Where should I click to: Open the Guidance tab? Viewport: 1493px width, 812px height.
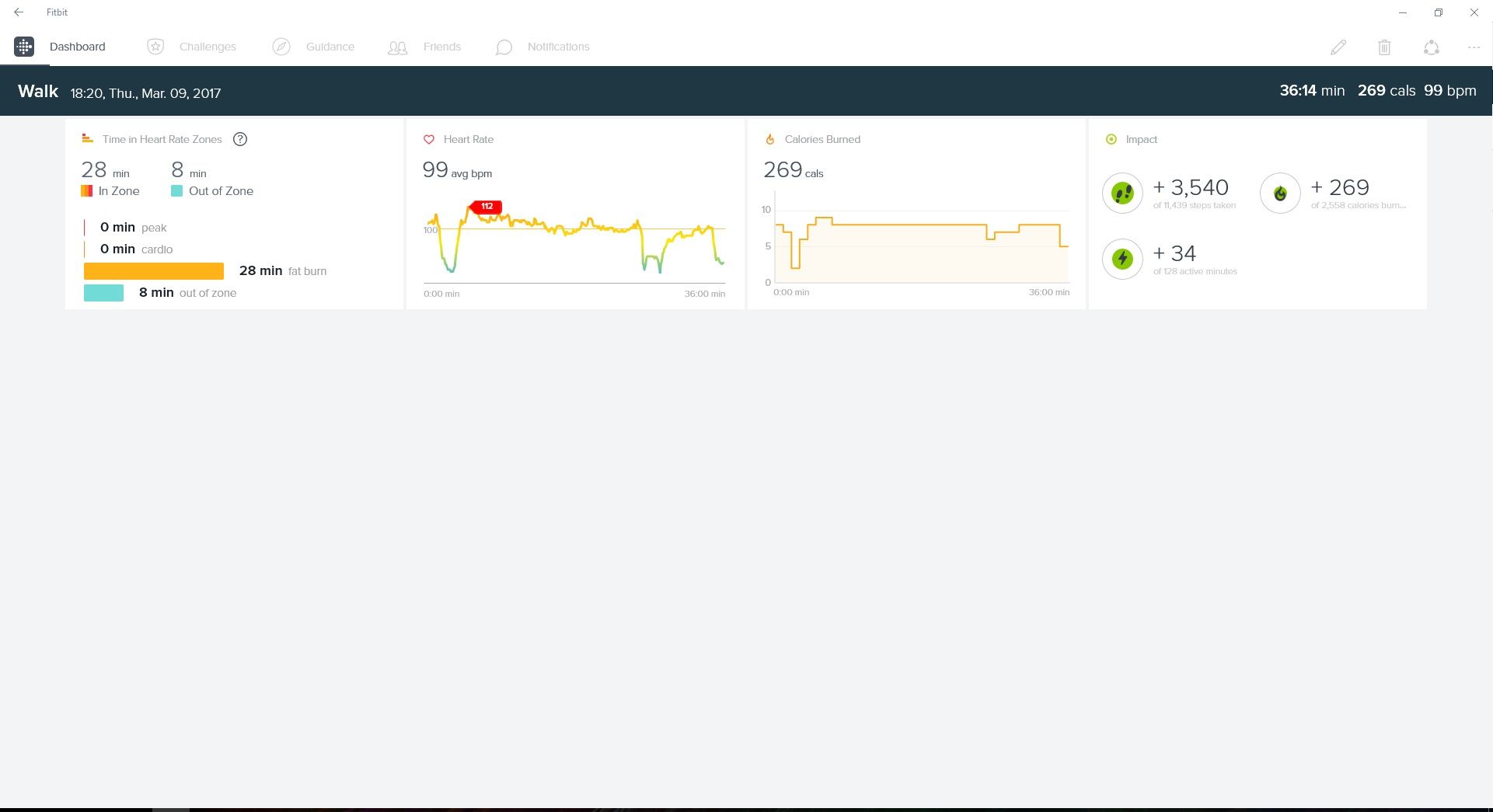[x=330, y=47]
